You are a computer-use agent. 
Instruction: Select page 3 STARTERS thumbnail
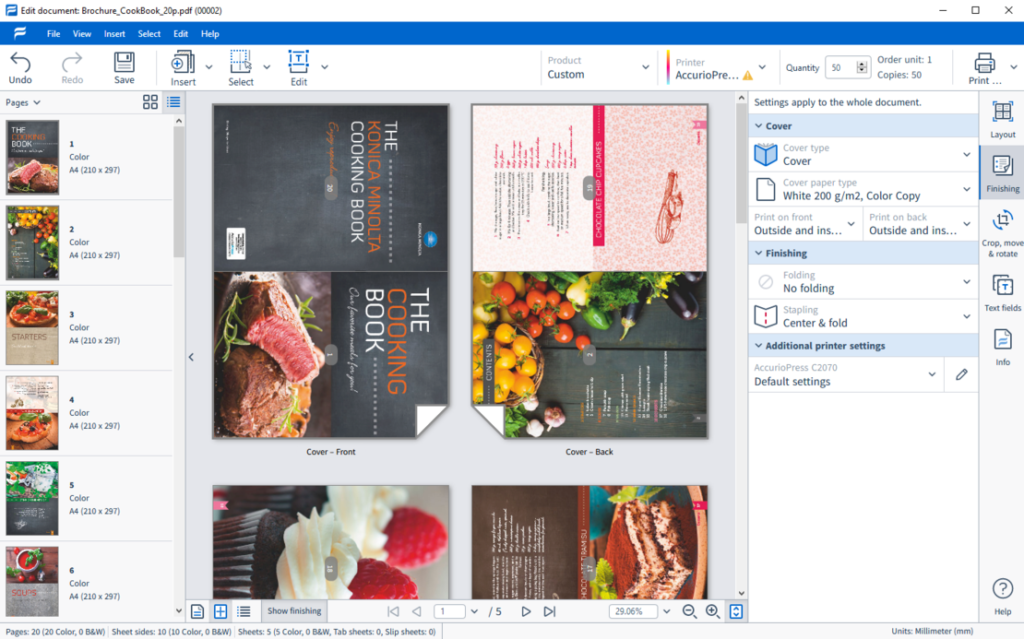click(x=32, y=327)
